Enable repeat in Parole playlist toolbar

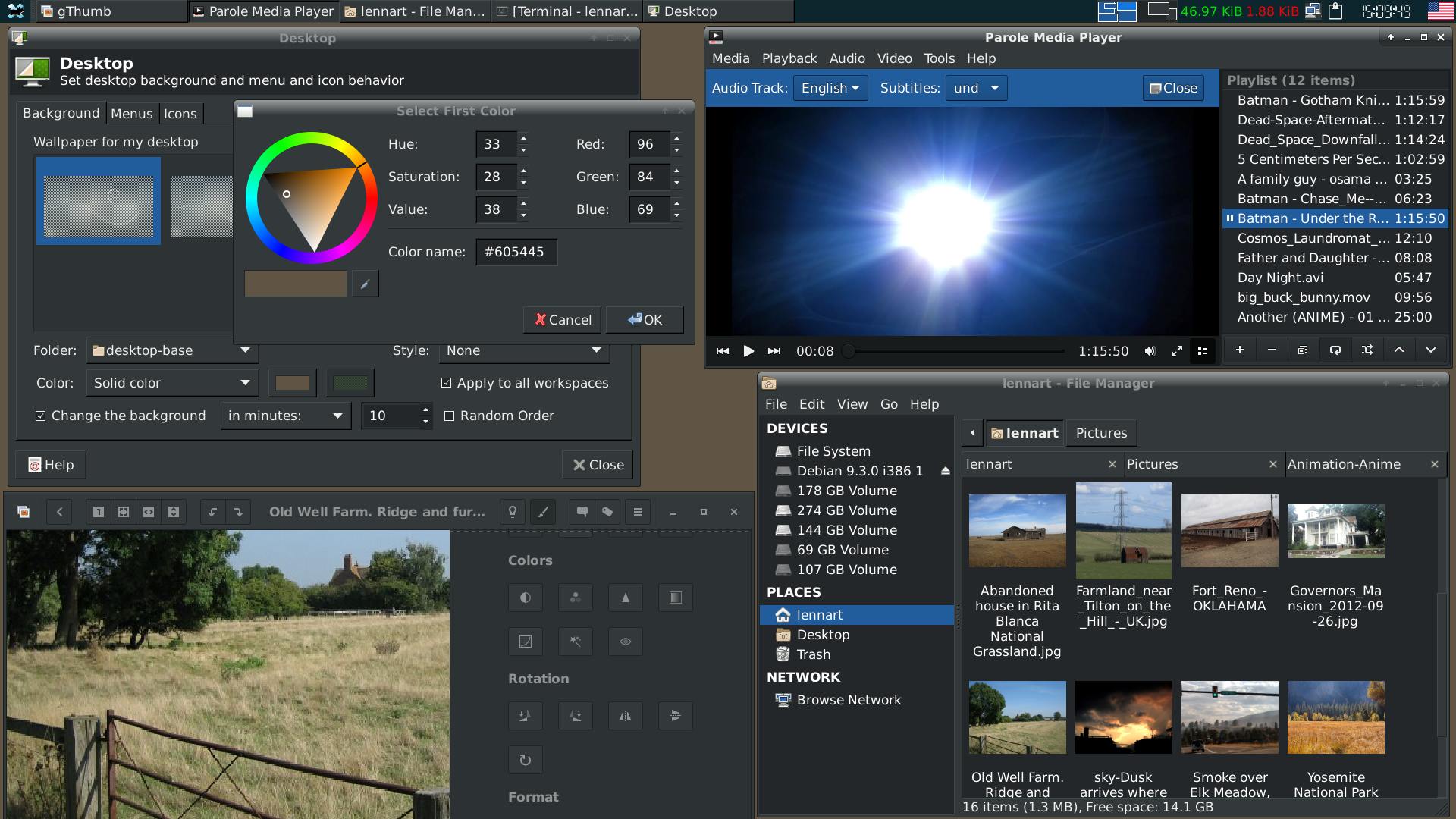pos(1335,350)
